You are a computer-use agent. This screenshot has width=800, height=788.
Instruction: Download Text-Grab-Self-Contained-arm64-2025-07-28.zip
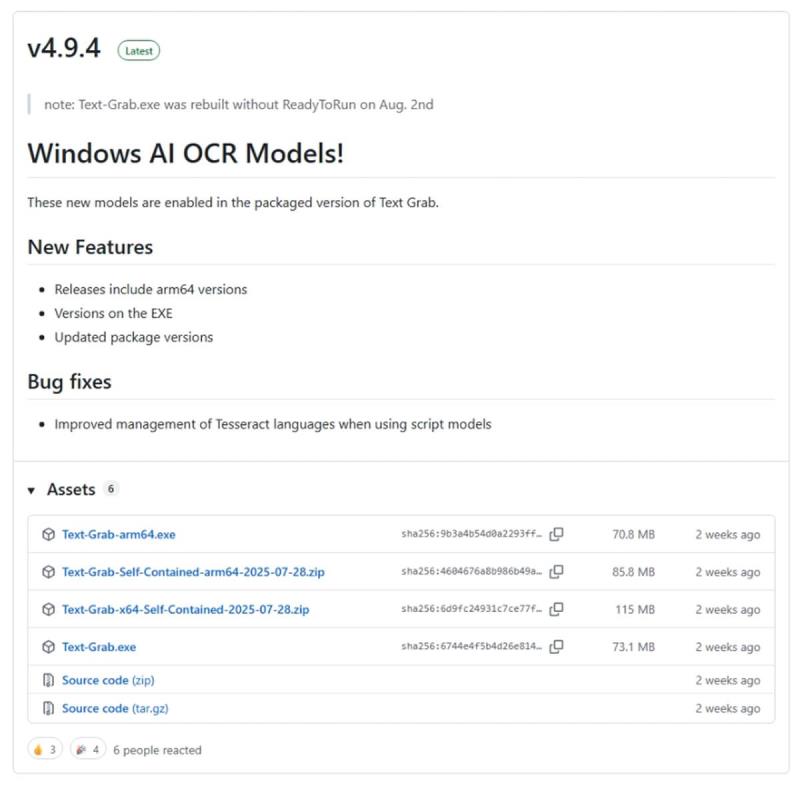(193, 572)
